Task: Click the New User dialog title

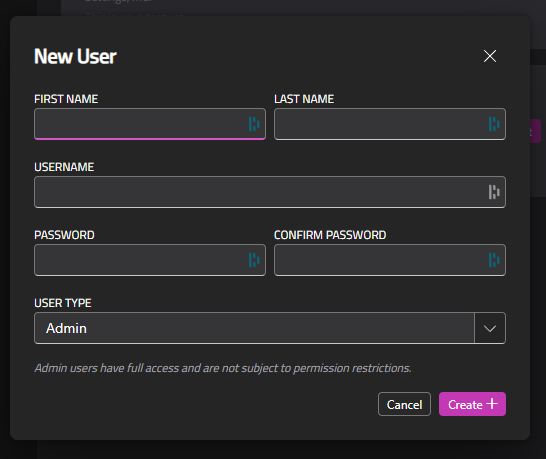Action: (x=75, y=56)
